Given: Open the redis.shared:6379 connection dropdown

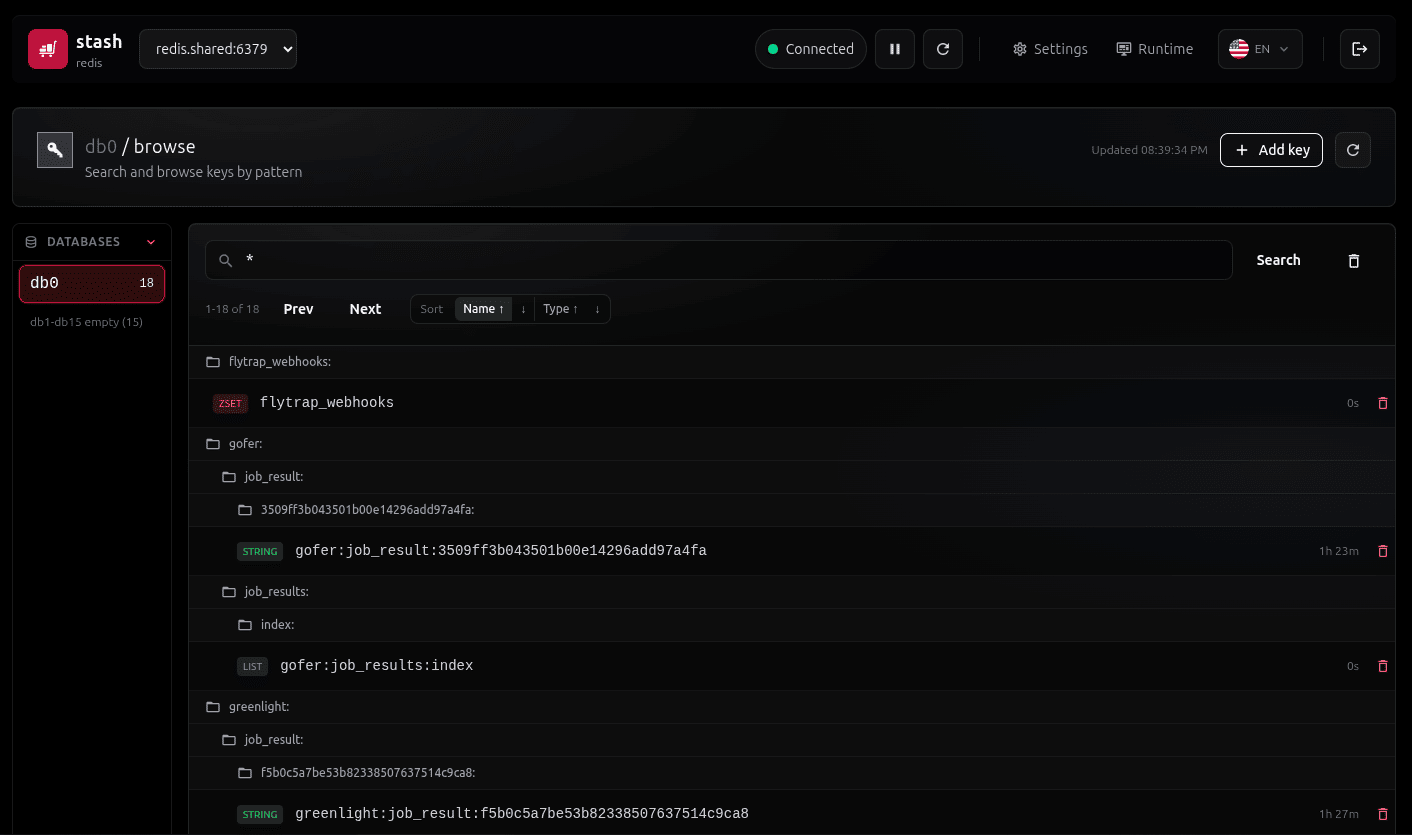Looking at the screenshot, I should click(218, 49).
